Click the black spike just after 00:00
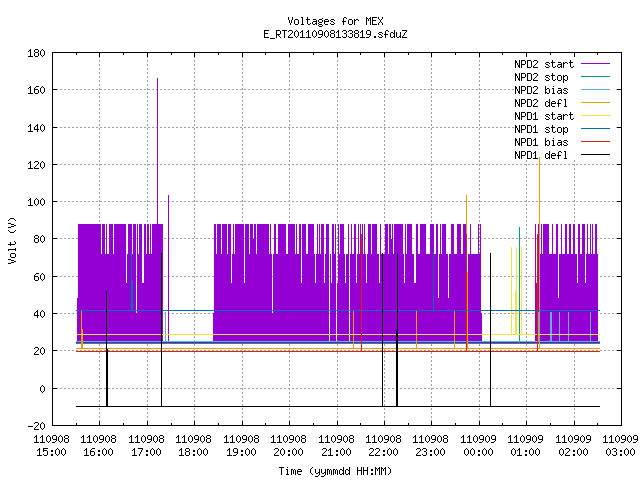This screenshot has height=480, width=640. coord(491,330)
